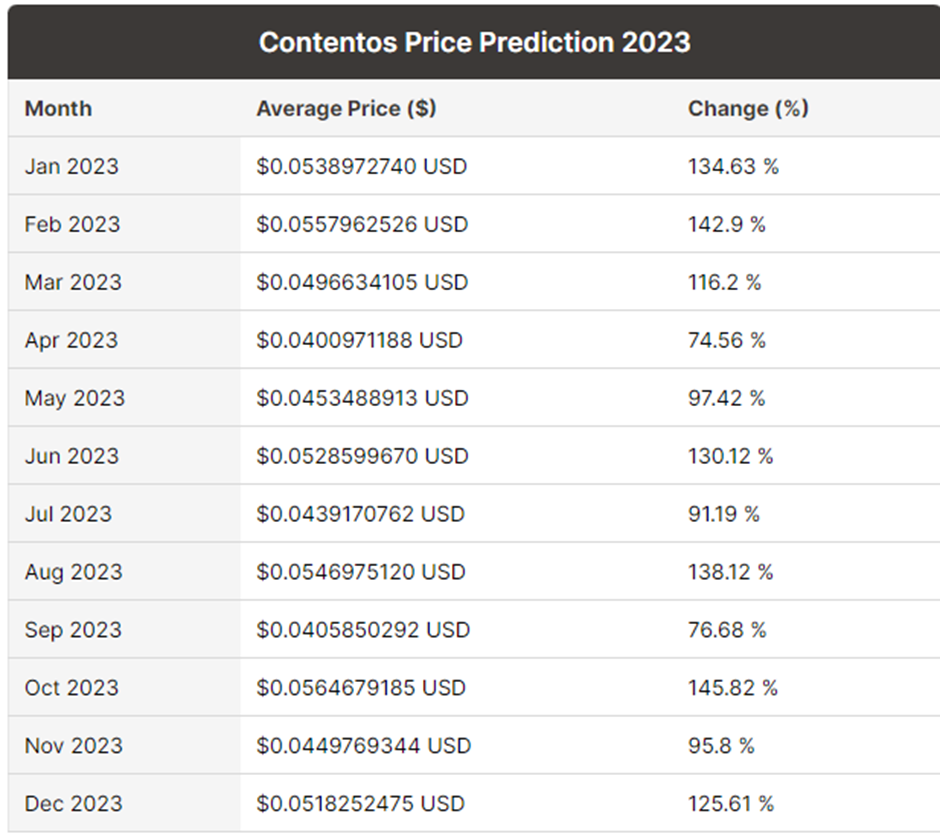Click the Contentos Price Prediction 2023 title
Screen dimensions: 940x837
[474, 42]
